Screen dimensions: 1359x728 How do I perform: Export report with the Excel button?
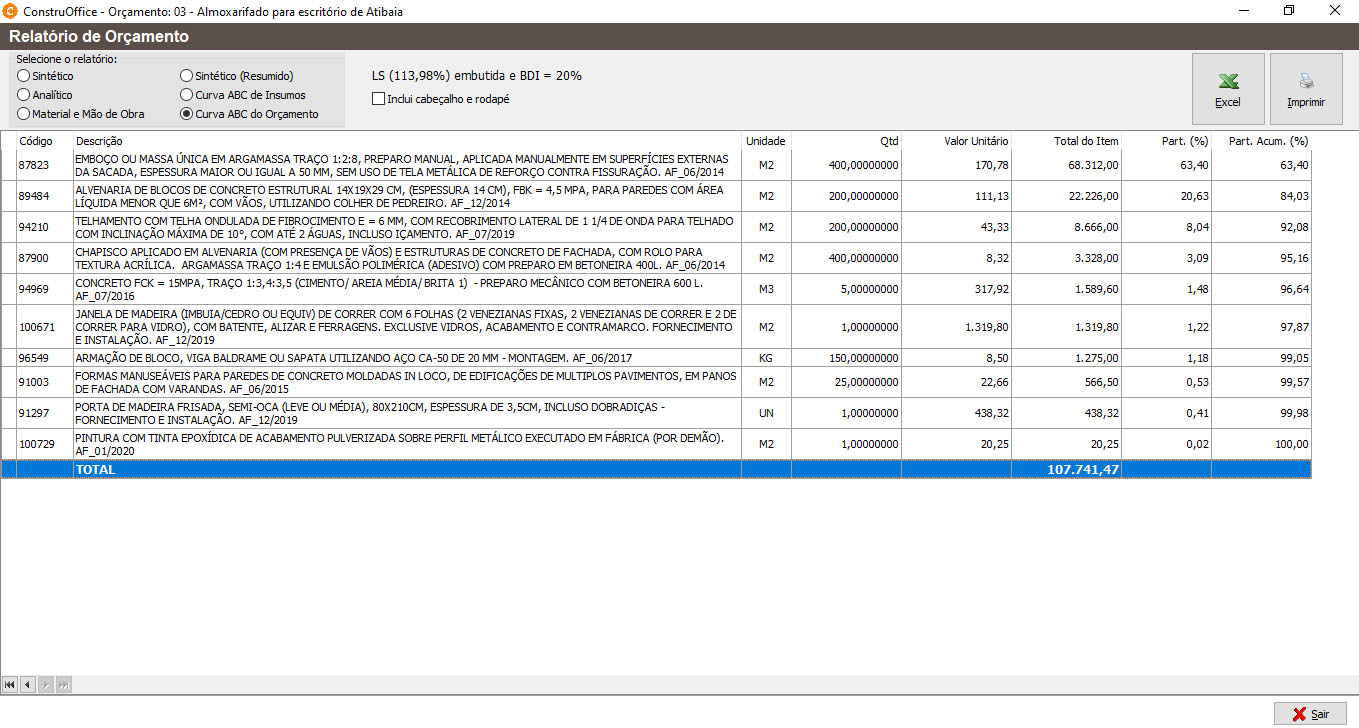pos(1228,89)
